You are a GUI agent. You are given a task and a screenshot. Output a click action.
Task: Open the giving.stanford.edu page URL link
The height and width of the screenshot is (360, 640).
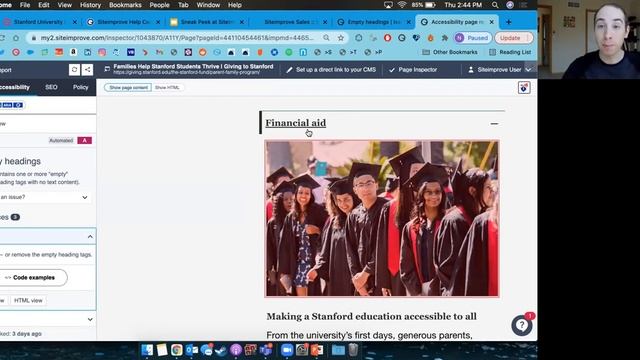187,73
